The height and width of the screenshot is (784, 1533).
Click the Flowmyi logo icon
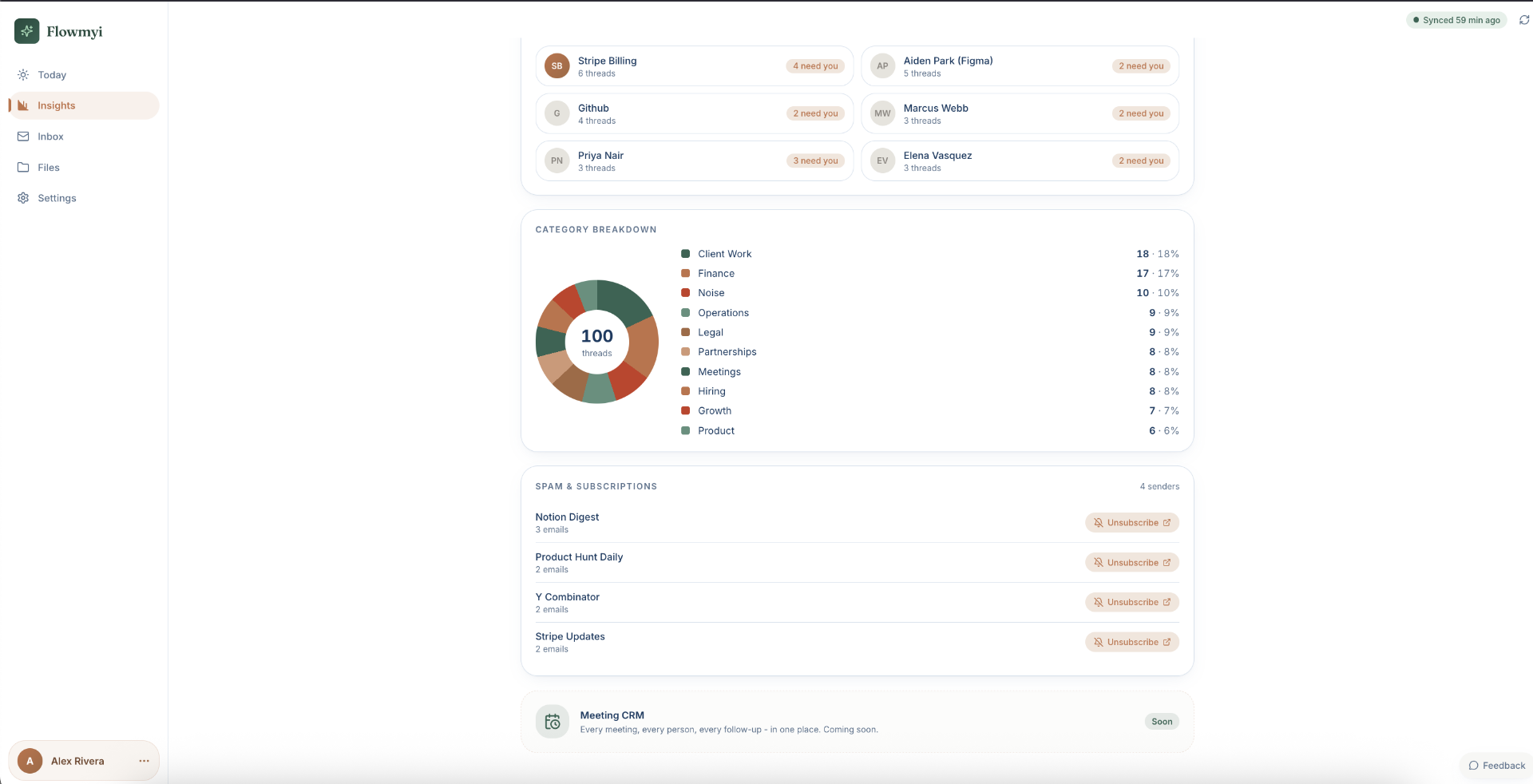pyautogui.click(x=27, y=31)
